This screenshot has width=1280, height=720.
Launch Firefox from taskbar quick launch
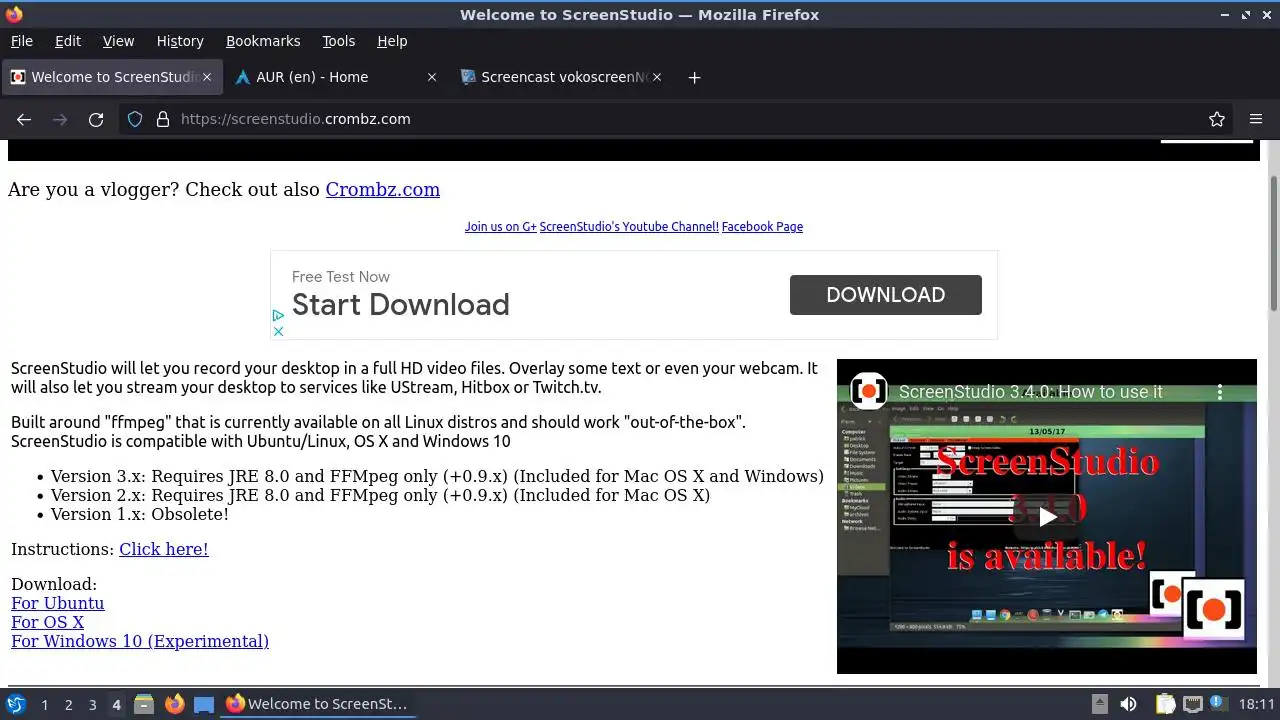(174, 704)
